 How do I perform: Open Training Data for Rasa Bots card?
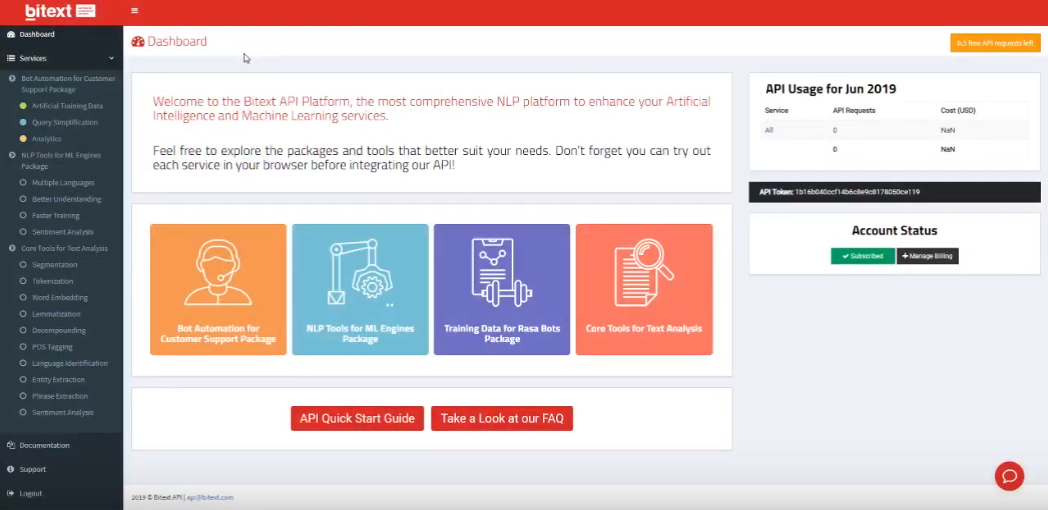tap(502, 289)
